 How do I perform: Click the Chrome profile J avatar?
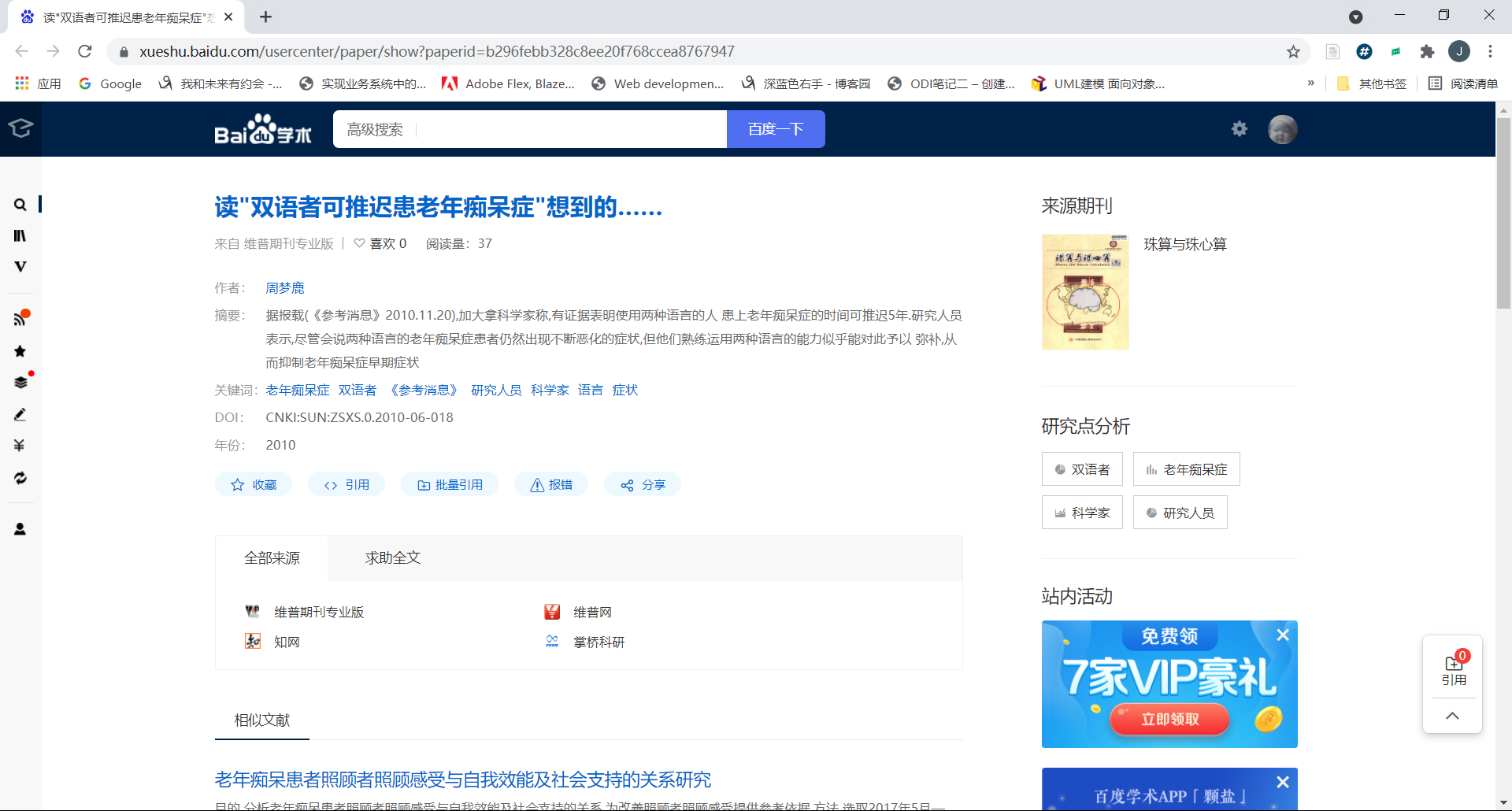pos(1459,51)
